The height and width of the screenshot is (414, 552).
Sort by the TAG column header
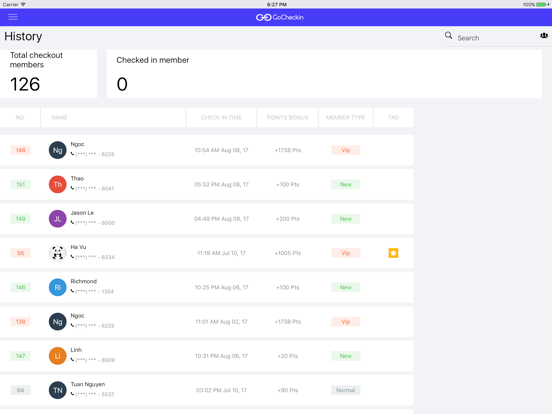coord(393,117)
